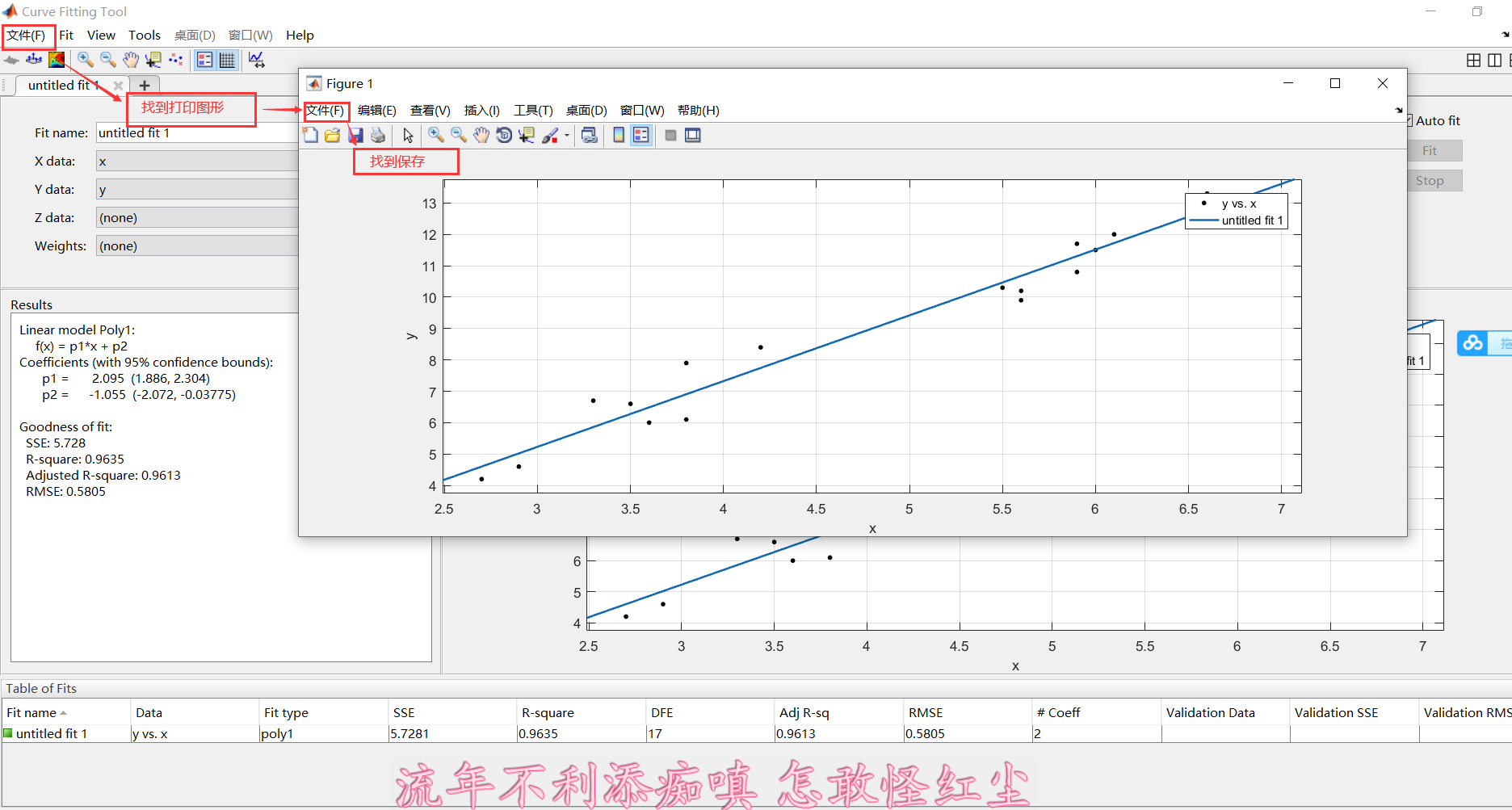Open the Weights selection dropdown

tap(198, 246)
